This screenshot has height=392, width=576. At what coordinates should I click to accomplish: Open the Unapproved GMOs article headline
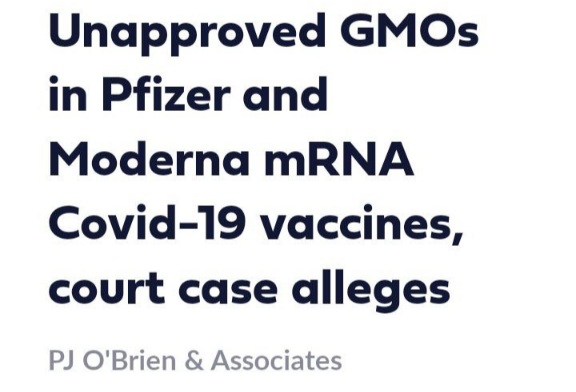(x=263, y=159)
